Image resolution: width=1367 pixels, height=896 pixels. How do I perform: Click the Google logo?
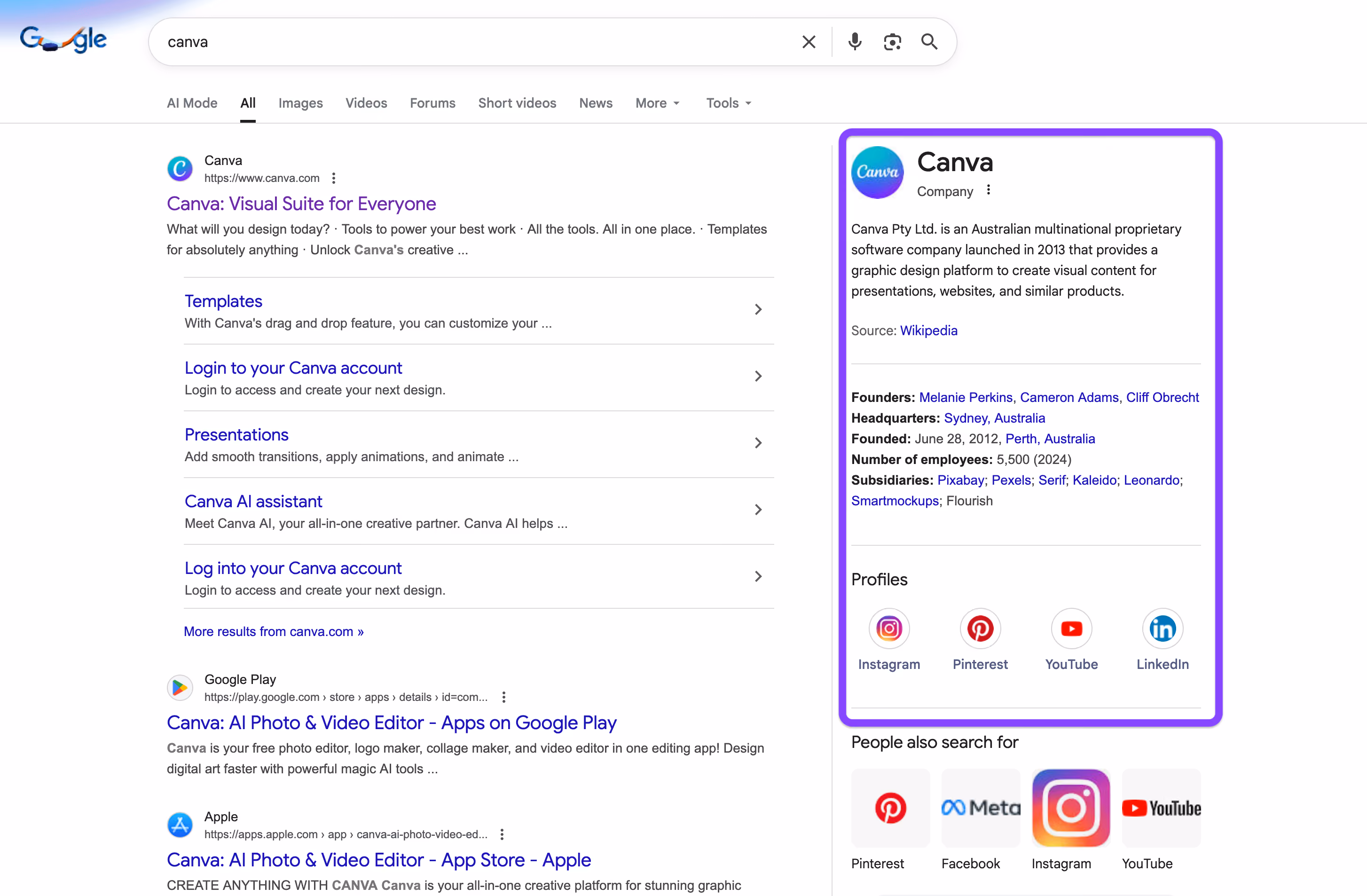coord(63,39)
